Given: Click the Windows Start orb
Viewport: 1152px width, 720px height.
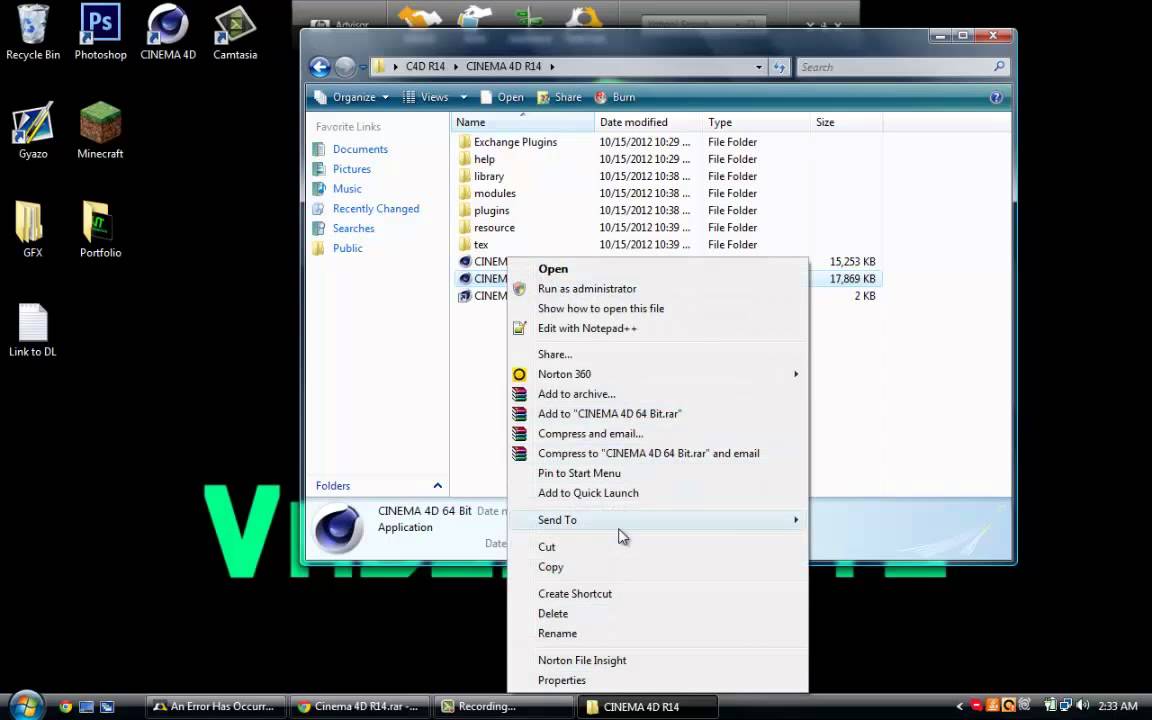Looking at the screenshot, I should (x=26, y=706).
